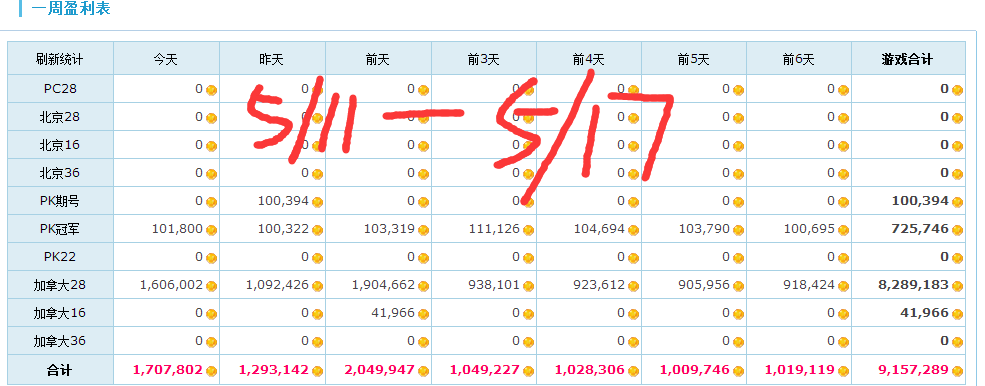Click coin icon beside 1,019,119 total

[x=843, y=371]
